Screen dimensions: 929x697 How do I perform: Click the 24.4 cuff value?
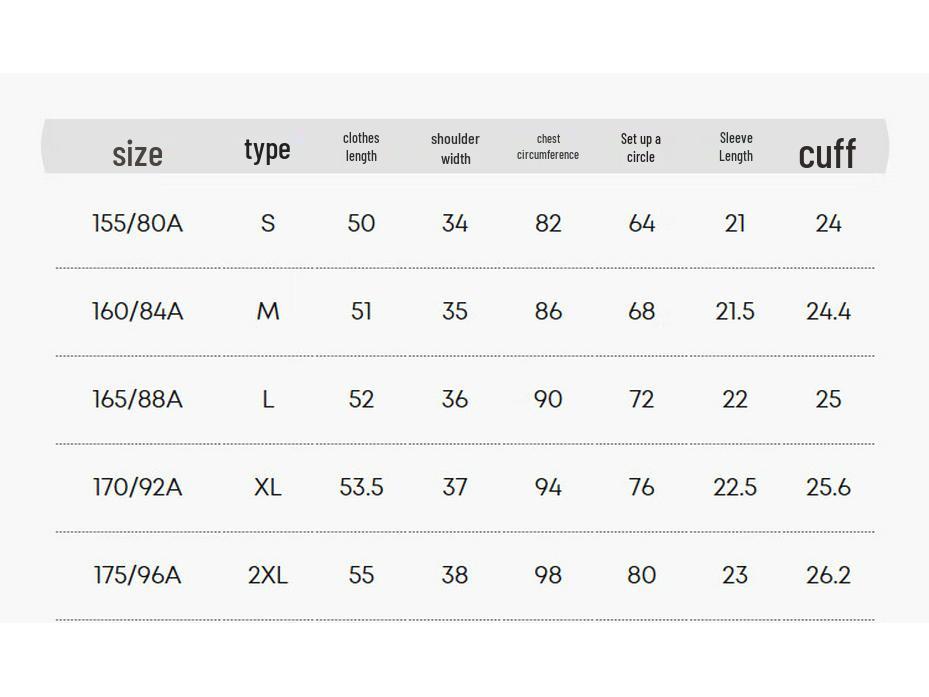point(828,311)
